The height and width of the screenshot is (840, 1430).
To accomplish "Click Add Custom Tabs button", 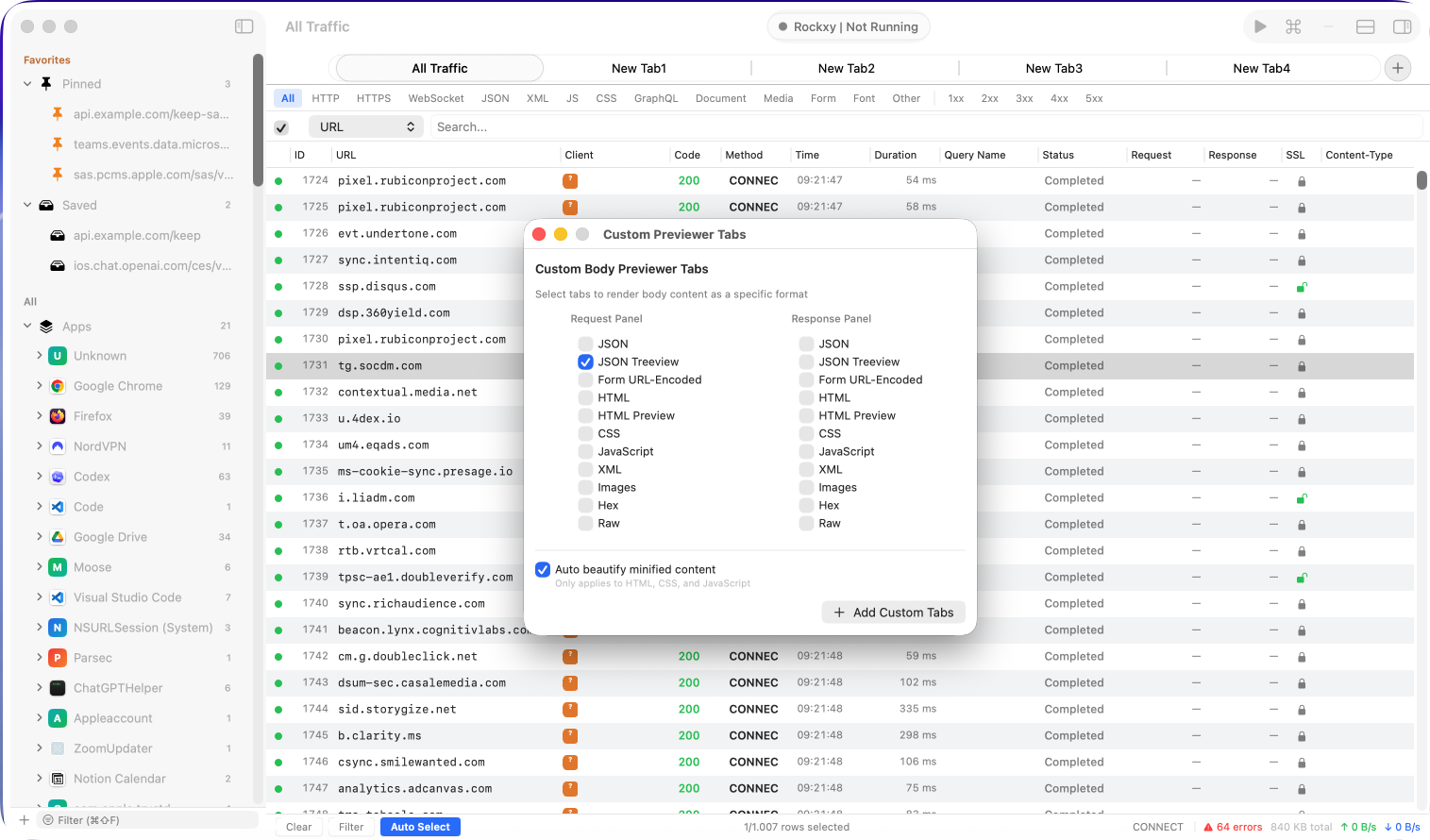I will pyautogui.click(x=893, y=613).
